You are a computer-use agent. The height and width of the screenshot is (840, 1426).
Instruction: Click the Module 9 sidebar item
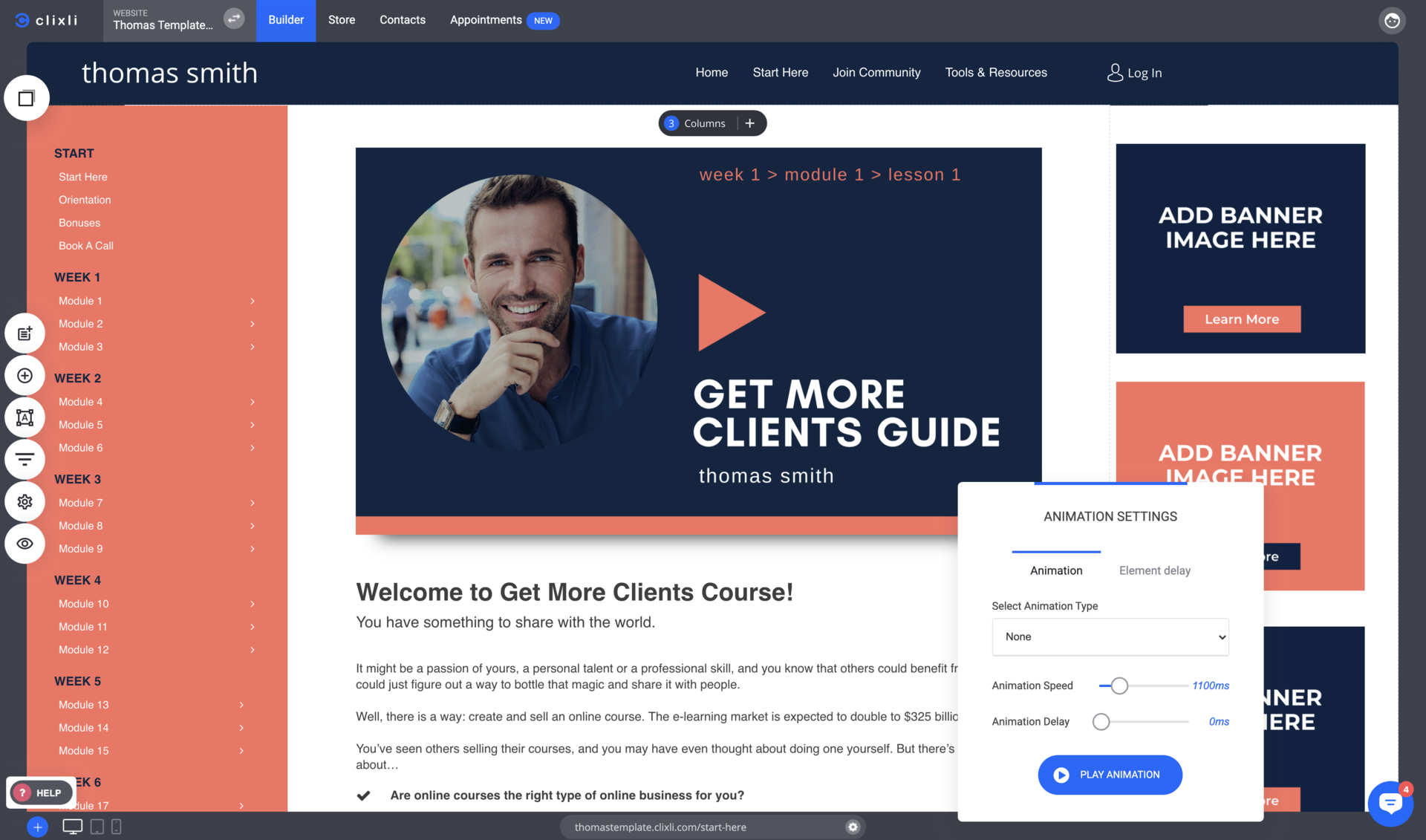(x=81, y=549)
